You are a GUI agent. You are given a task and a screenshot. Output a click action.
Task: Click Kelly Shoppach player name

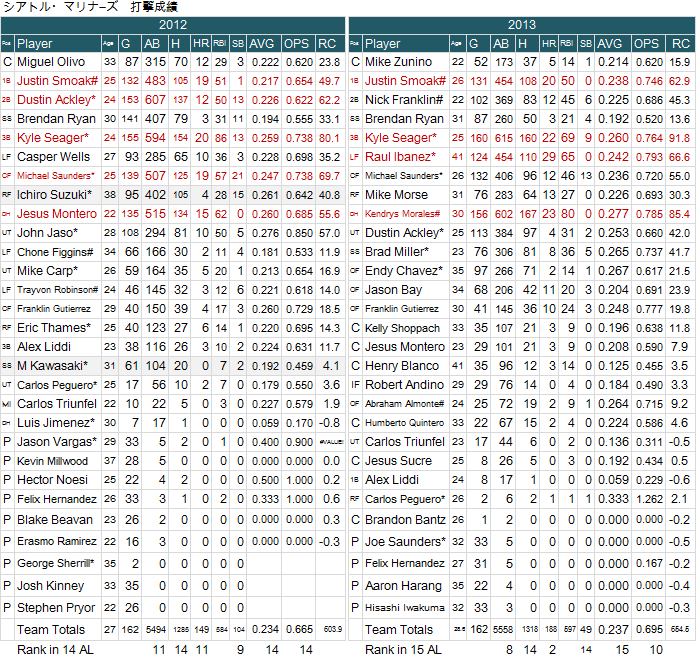click(x=402, y=328)
